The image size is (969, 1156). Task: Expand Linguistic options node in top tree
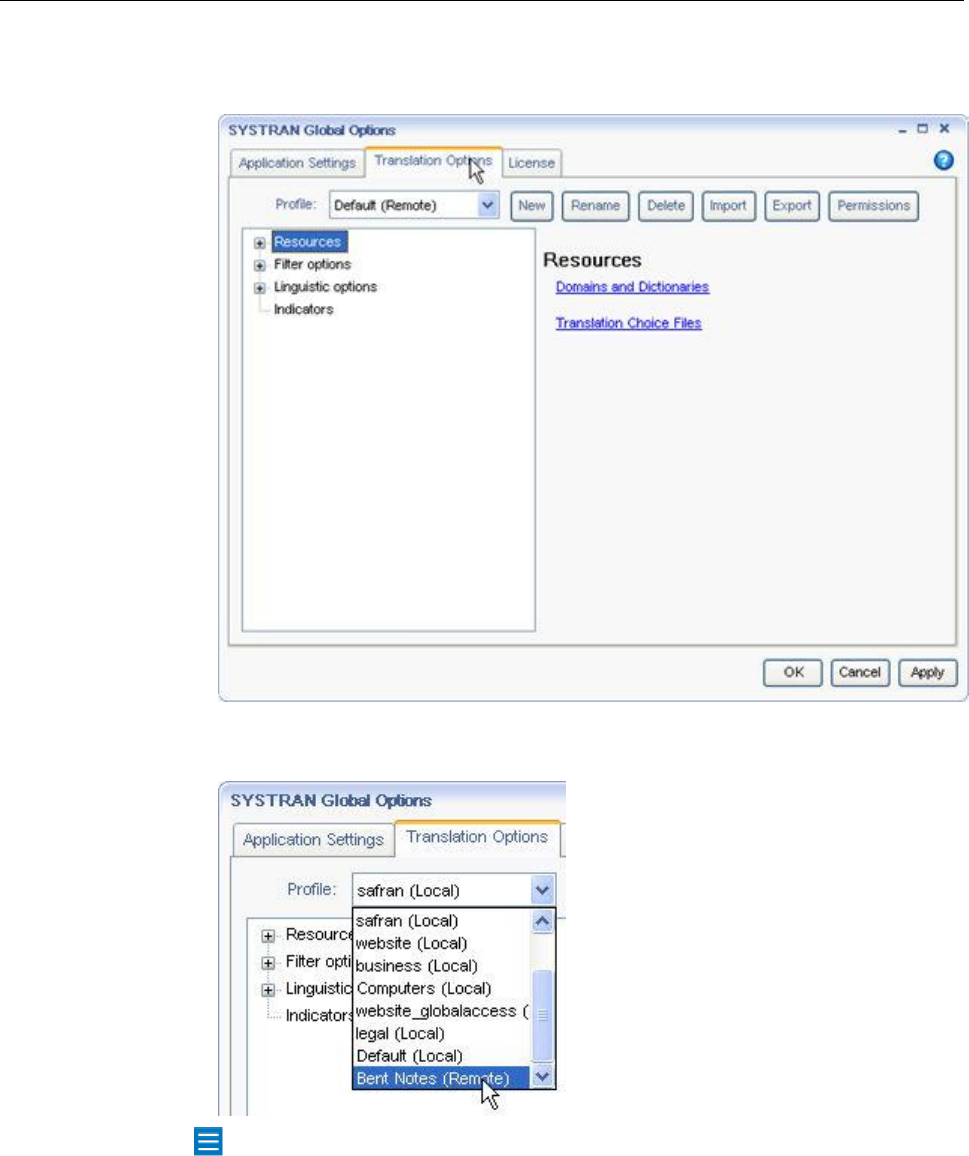pos(260,288)
